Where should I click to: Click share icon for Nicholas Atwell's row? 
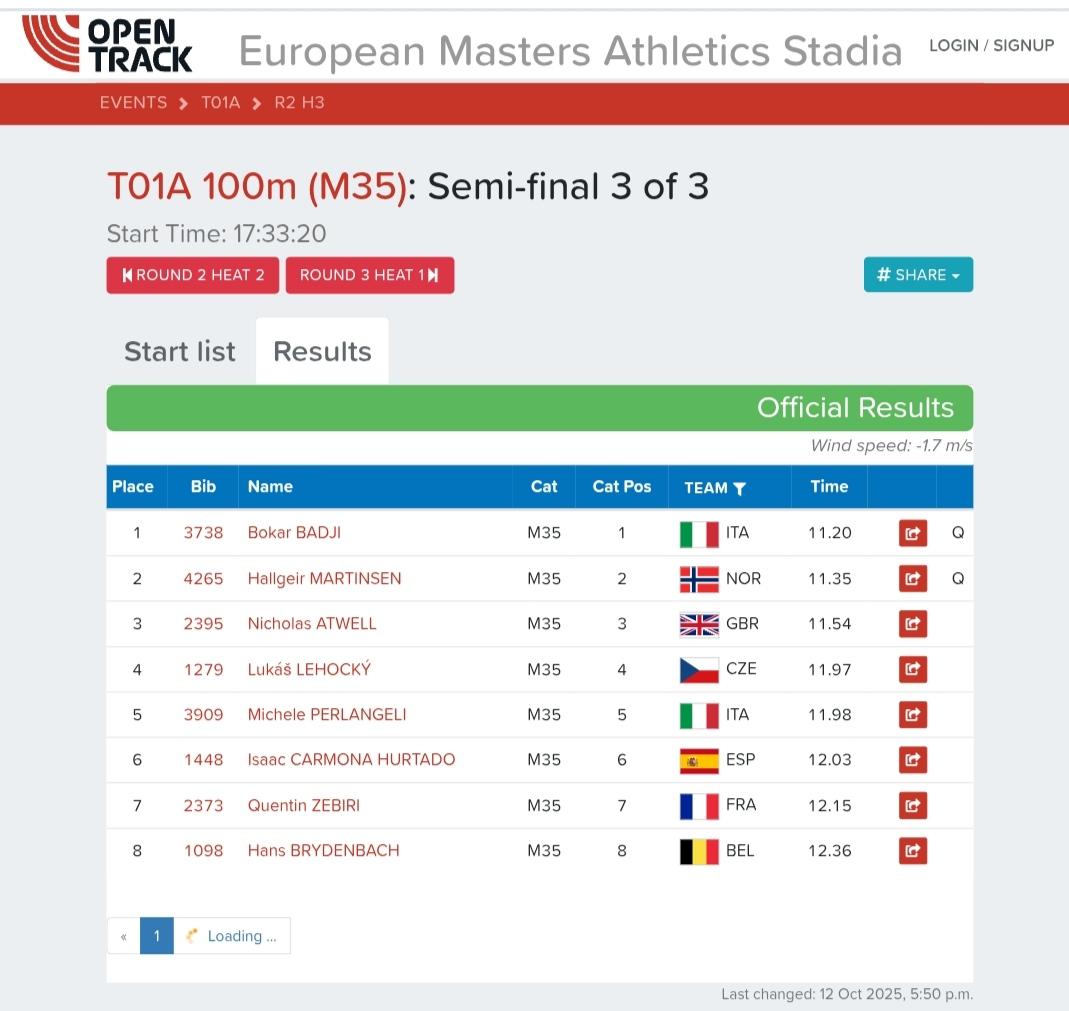pos(912,624)
